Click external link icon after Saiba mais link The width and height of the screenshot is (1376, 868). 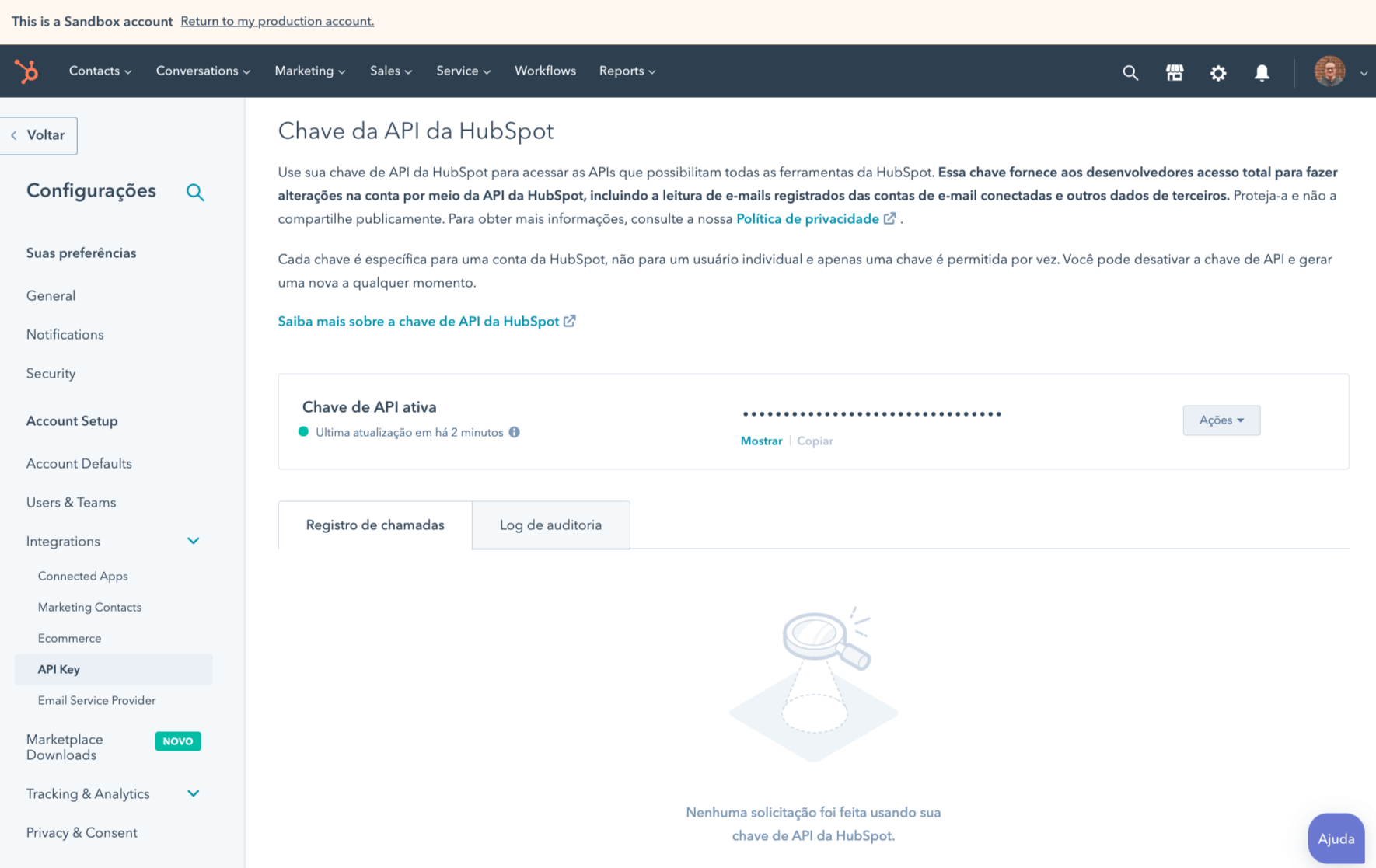(570, 321)
